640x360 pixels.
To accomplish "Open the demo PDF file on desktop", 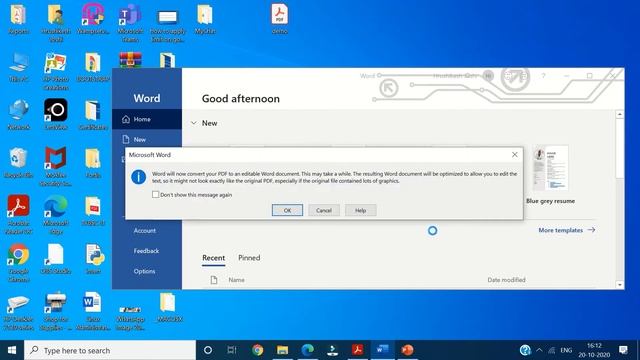I will pos(280,18).
